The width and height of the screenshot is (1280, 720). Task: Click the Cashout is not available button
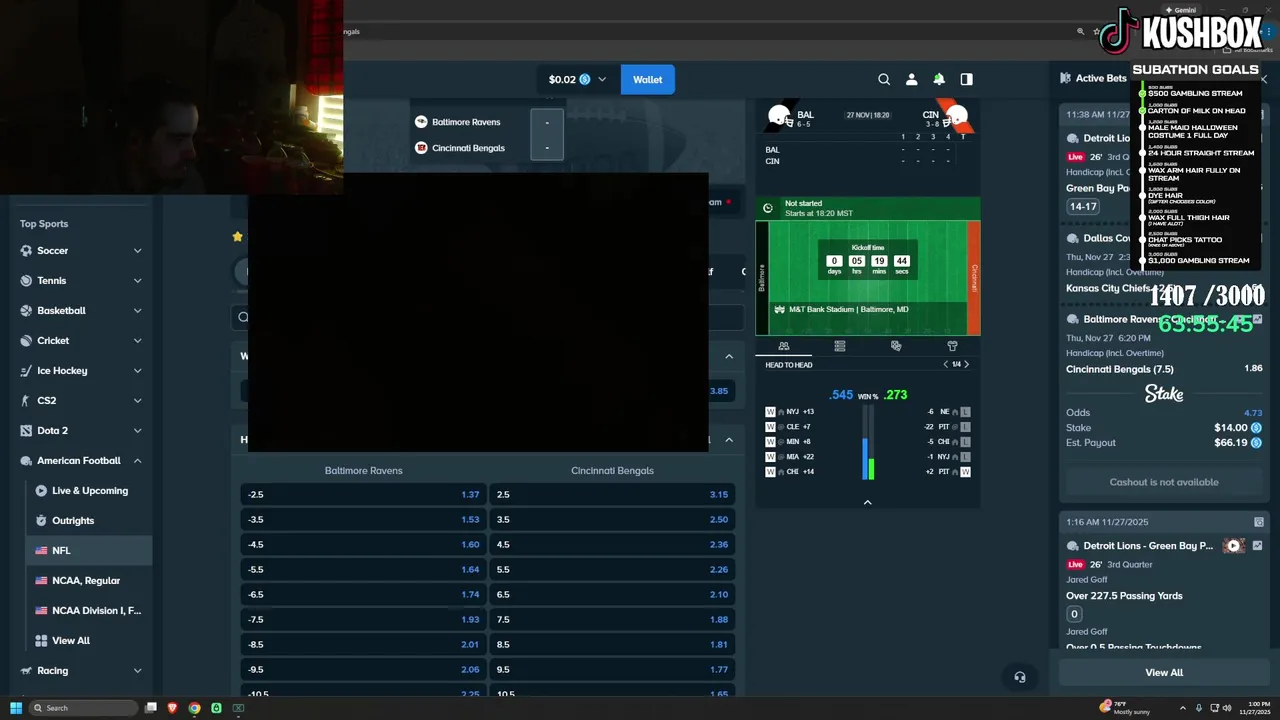pos(1164,482)
